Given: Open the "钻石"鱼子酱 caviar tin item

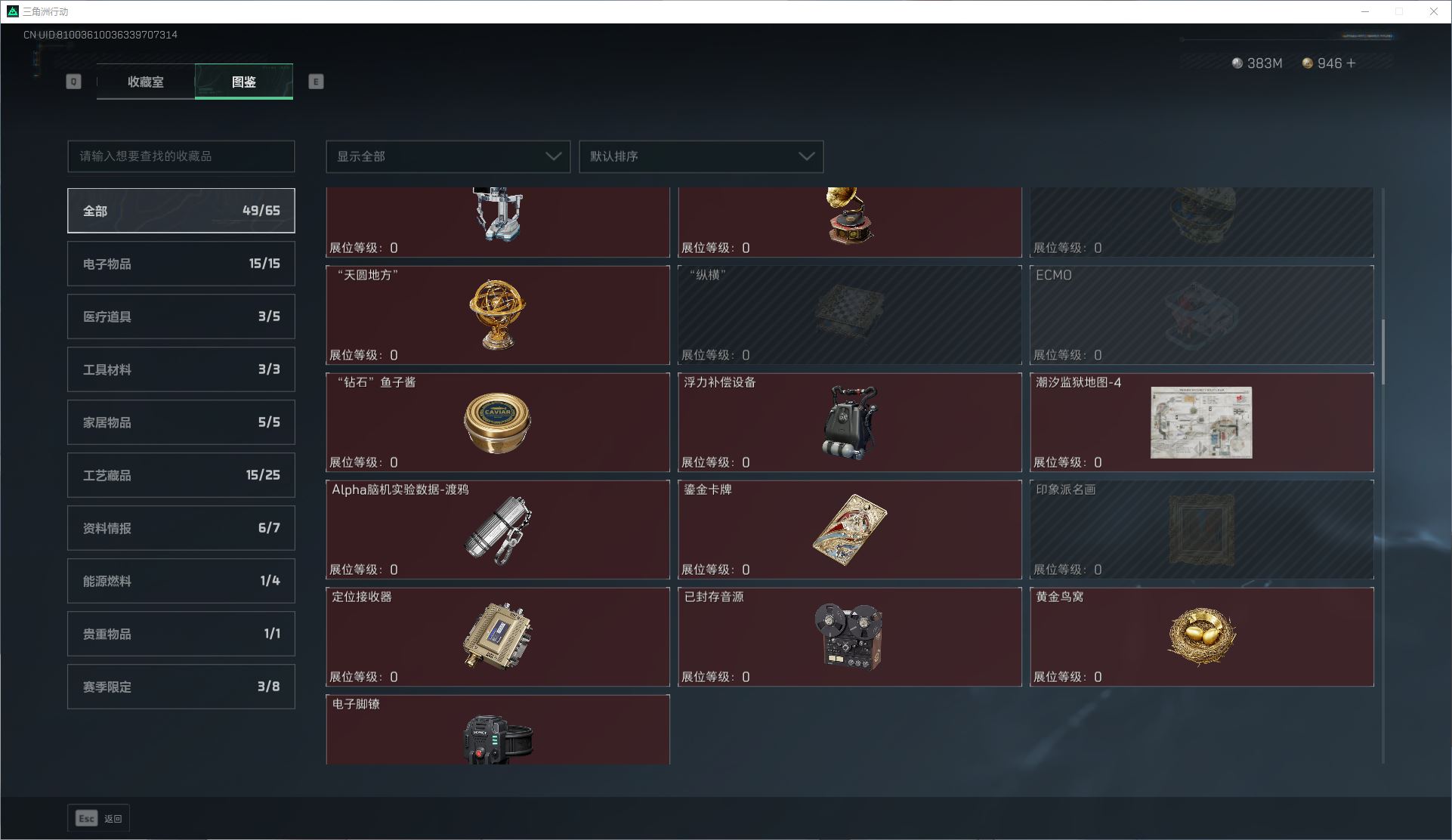Looking at the screenshot, I should tap(498, 422).
